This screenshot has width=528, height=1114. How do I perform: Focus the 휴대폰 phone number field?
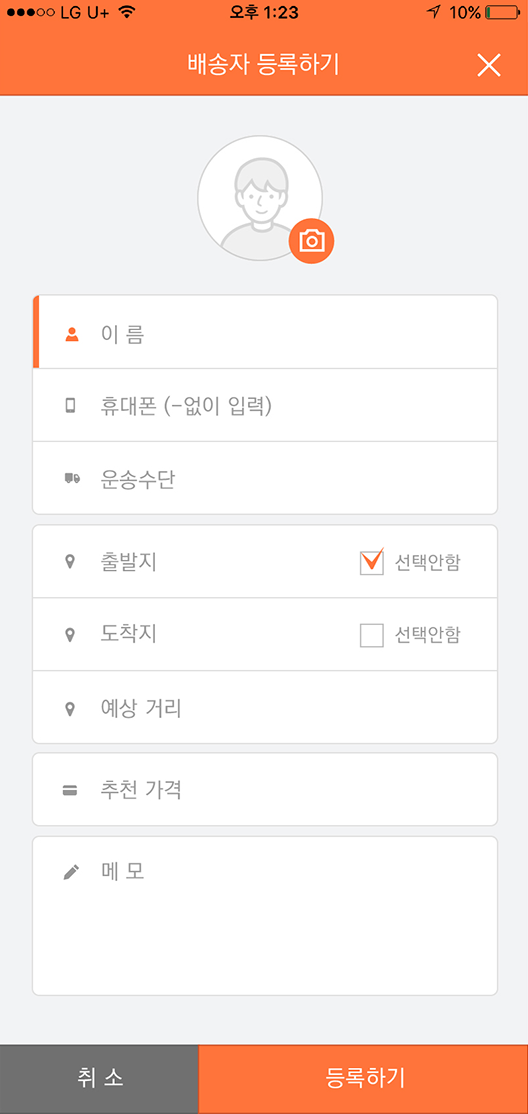pos(265,405)
